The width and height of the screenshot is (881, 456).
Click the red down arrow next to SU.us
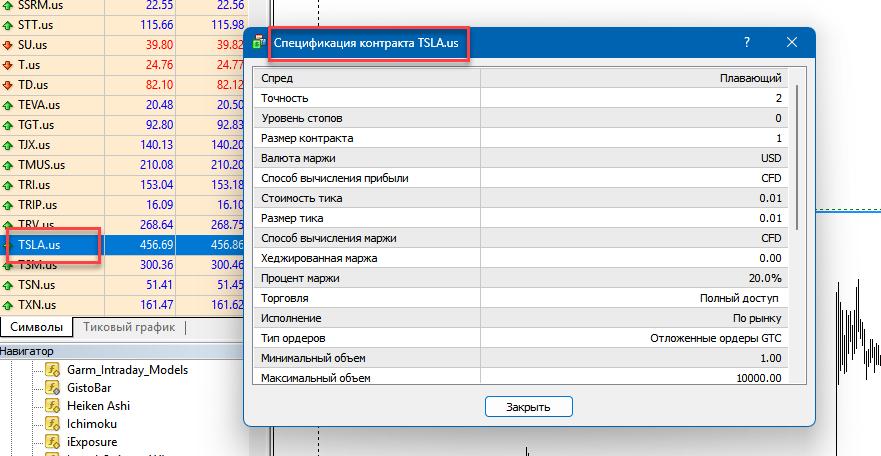(x=9, y=45)
